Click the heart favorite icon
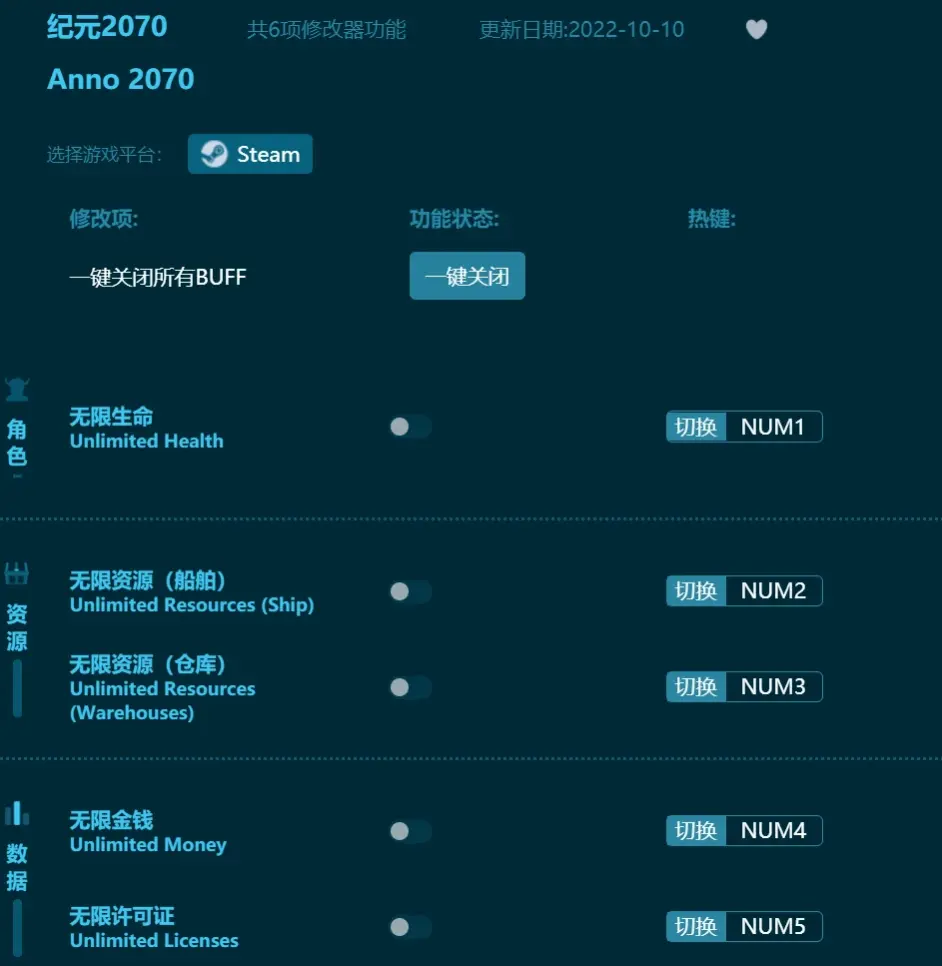Image resolution: width=942 pixels, height=966 pixels. (757, 30)
